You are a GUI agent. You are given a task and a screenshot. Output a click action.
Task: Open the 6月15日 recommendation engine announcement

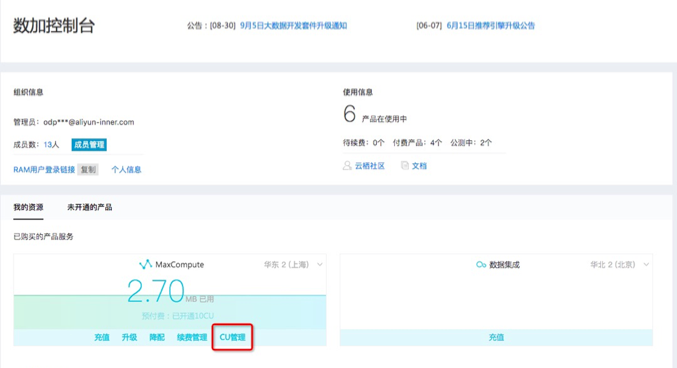pos(490,26)
